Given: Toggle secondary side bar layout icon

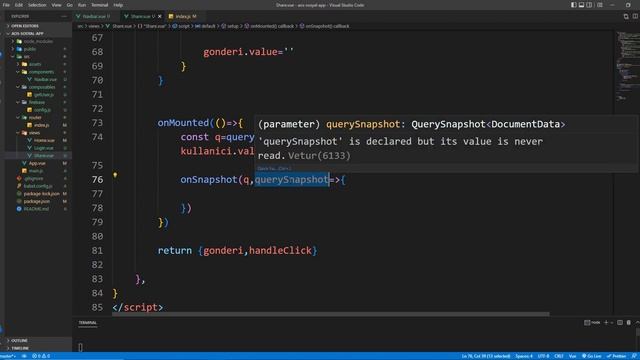Looking at the screenshot, I should pos(589,5).
